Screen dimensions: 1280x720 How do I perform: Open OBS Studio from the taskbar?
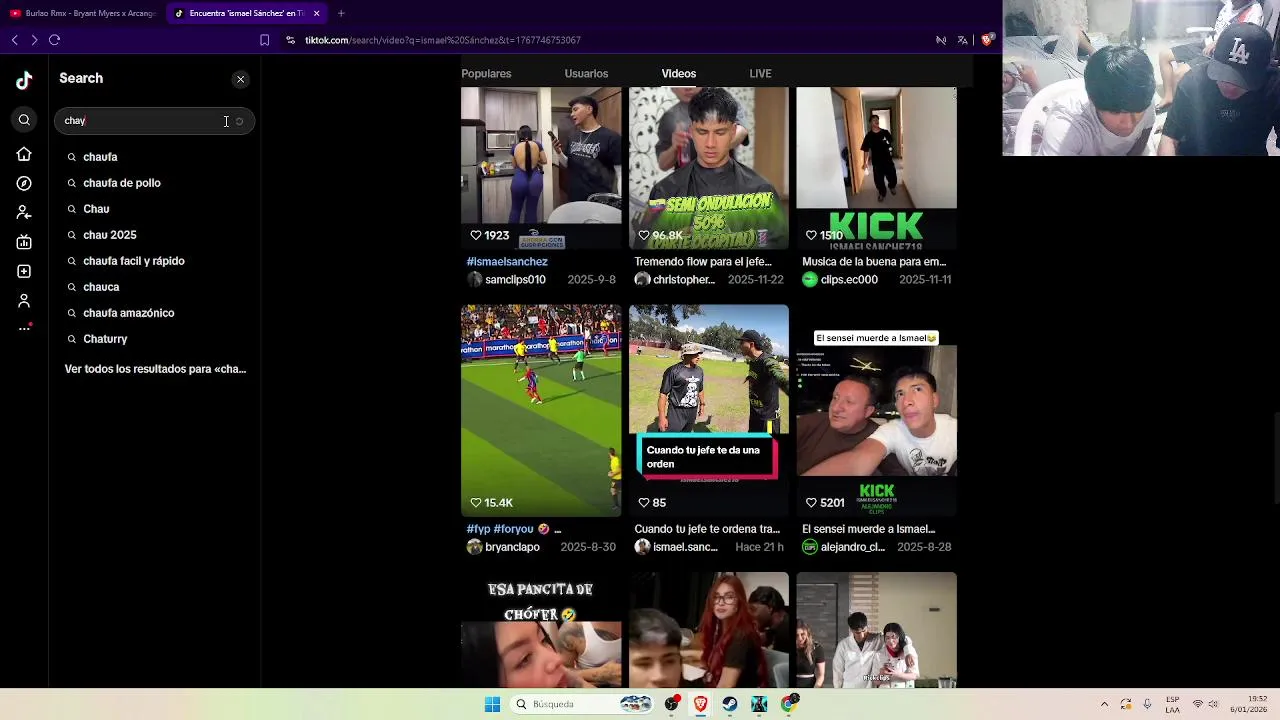pyautogui.click(x=672, y=705)
